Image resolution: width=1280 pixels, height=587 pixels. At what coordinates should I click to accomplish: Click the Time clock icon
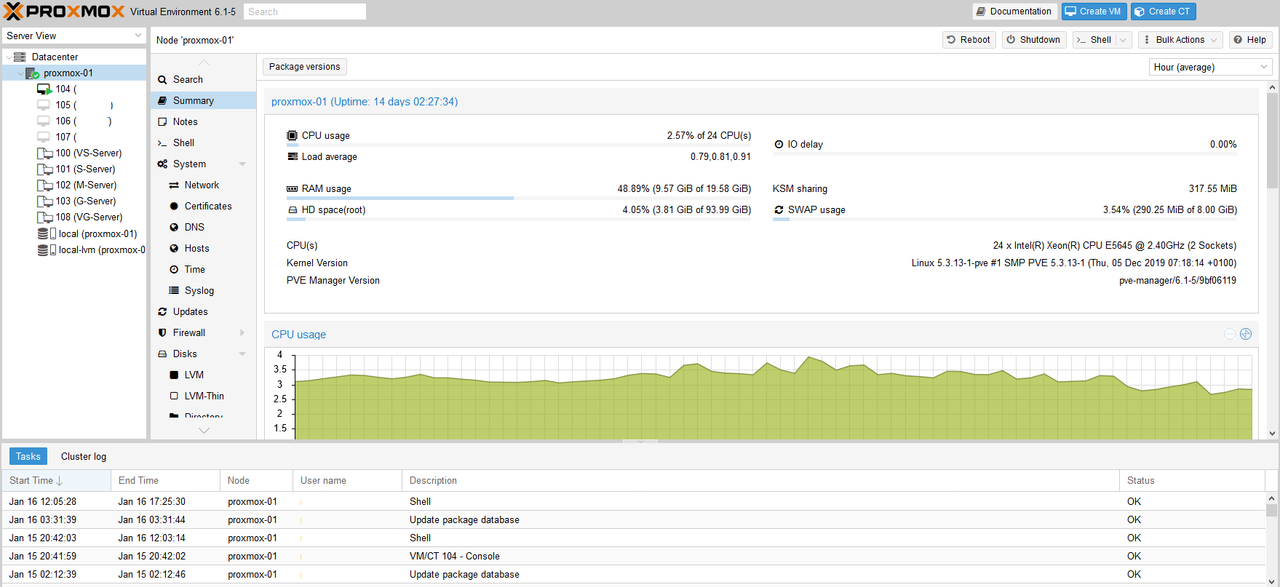tap(174, 269)
